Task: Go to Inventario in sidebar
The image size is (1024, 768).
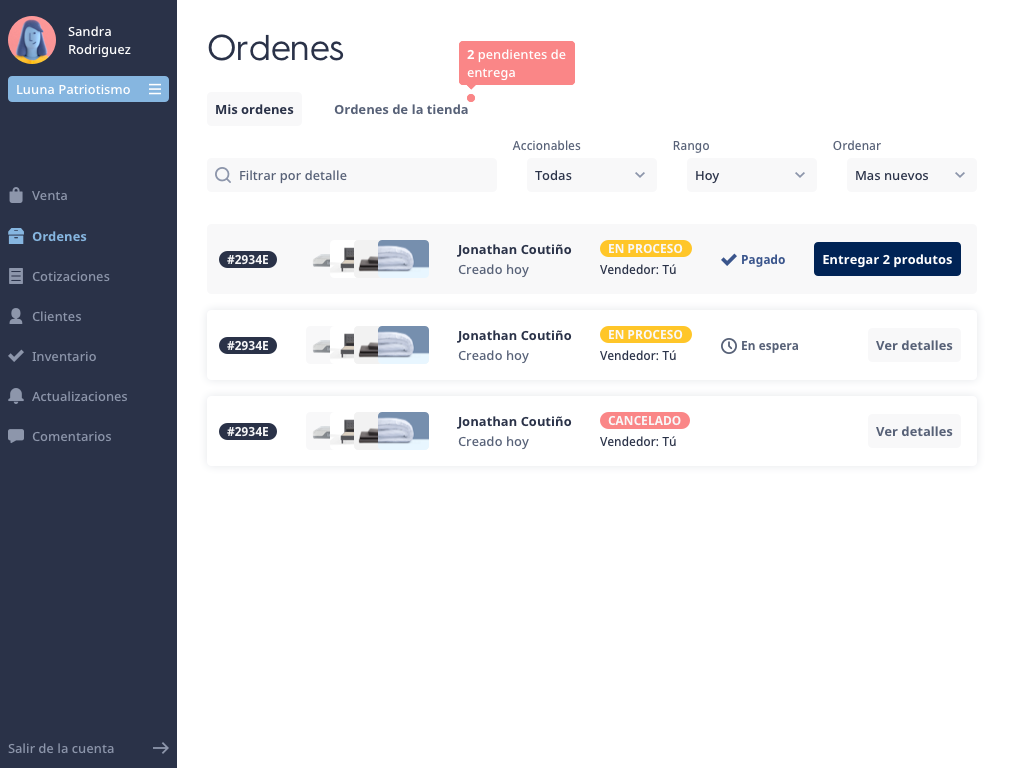Action: pyautogui.click(x=64, y=356)
